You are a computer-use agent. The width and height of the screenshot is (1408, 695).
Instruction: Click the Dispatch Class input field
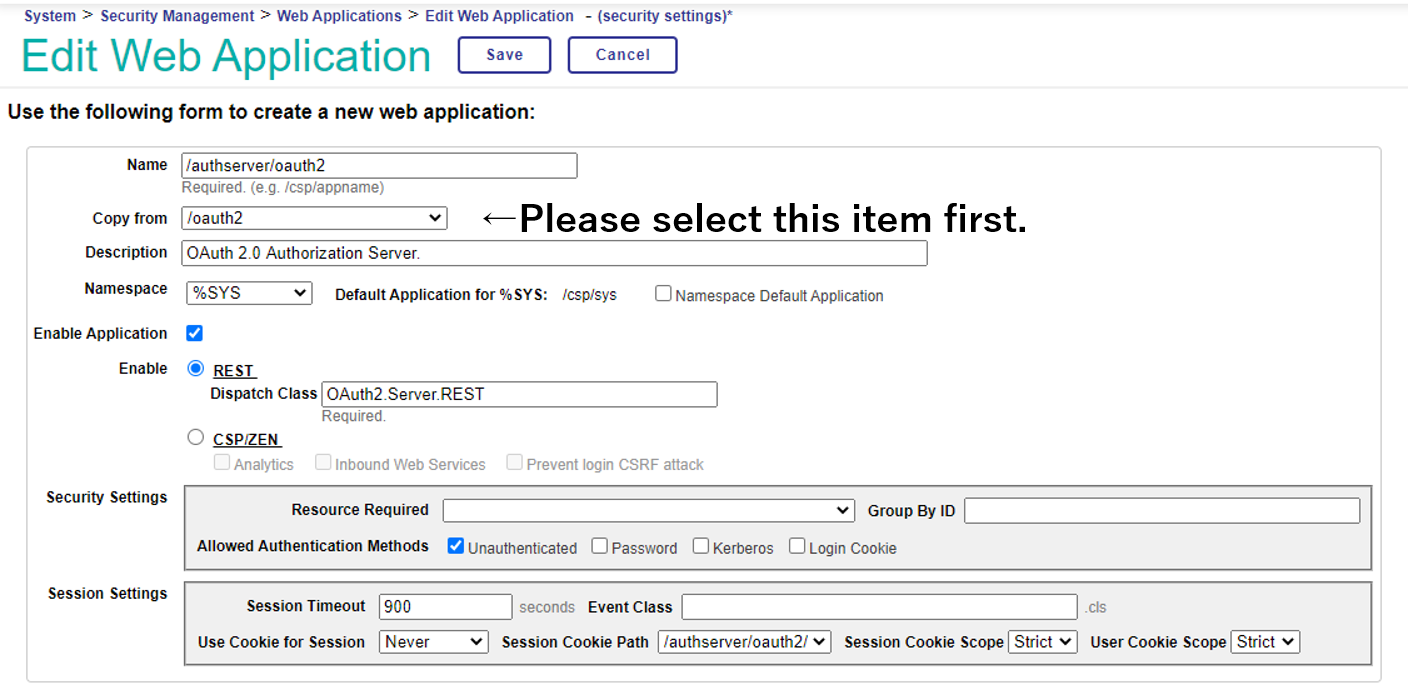pos(519,394)
